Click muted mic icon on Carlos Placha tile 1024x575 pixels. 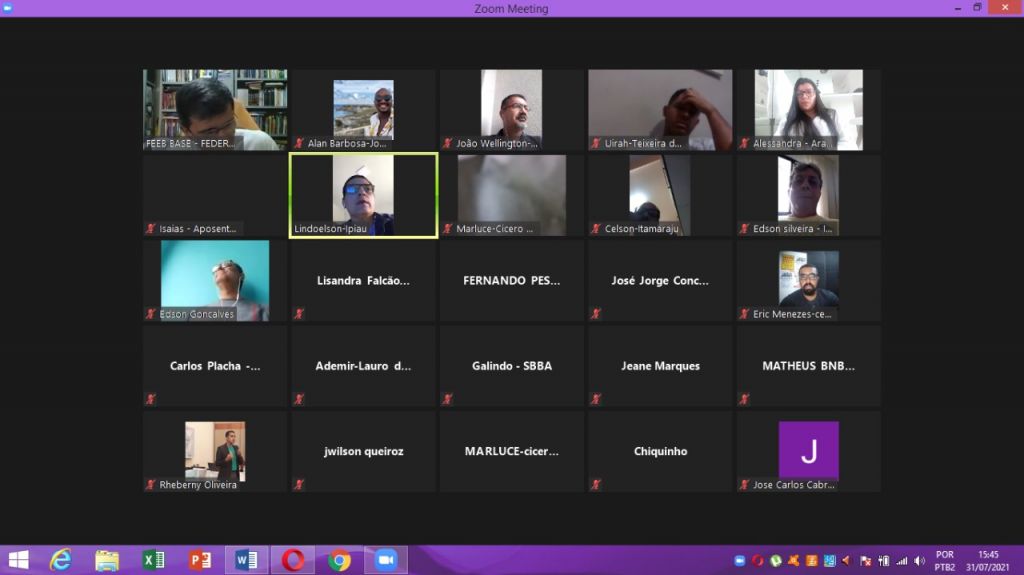click(x=151, y=399)
